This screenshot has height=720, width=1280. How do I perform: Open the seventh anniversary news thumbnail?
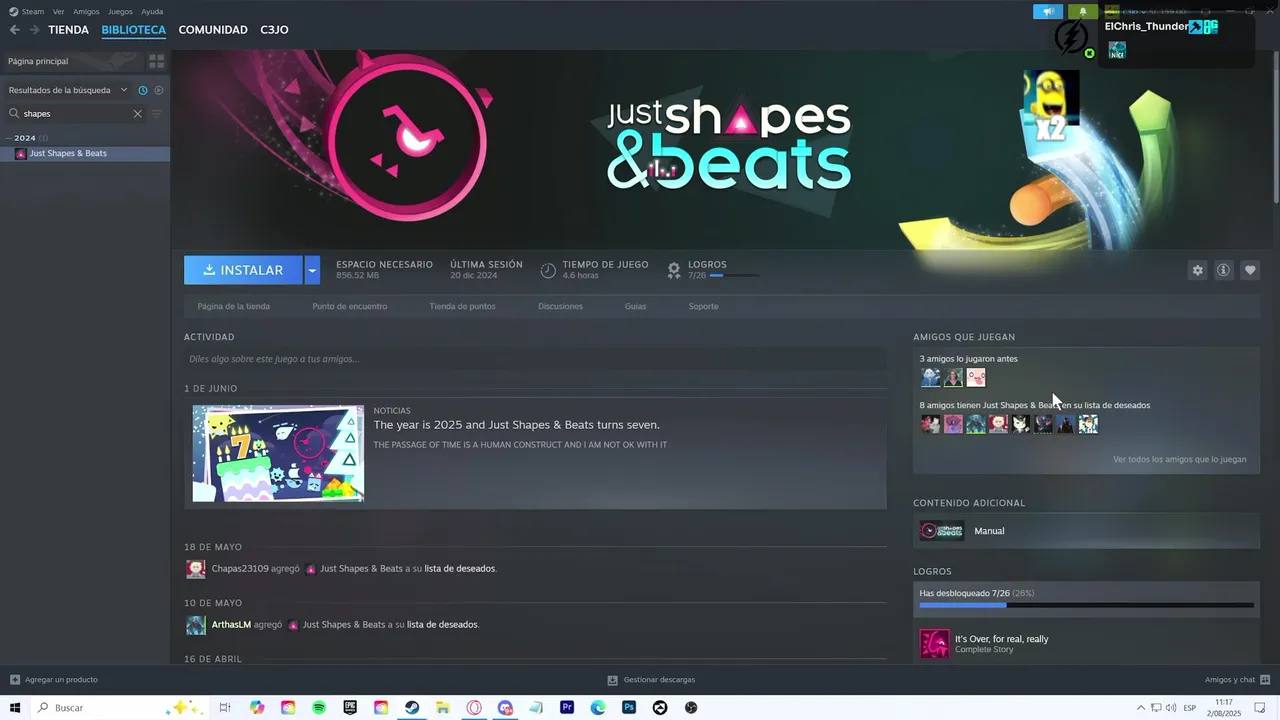coord(278,453)
